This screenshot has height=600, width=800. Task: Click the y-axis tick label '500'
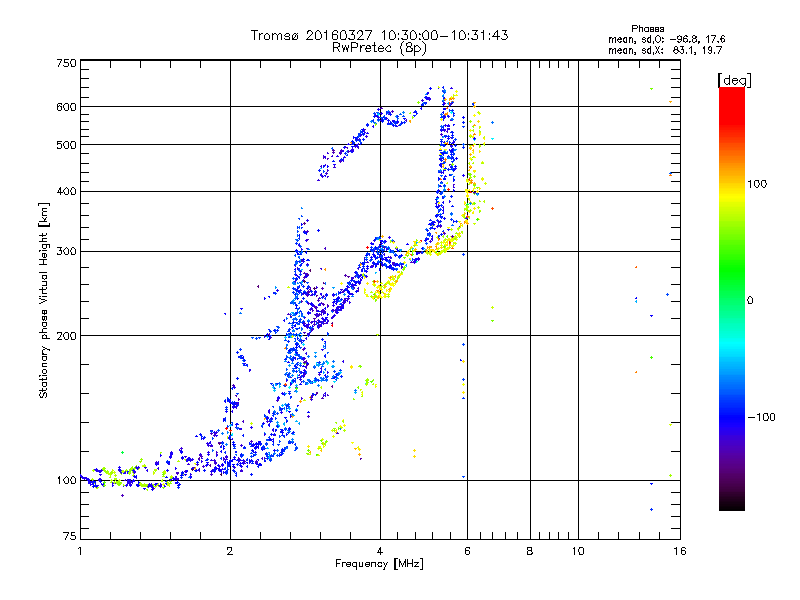pyautogui.click(x=66, y=145)
